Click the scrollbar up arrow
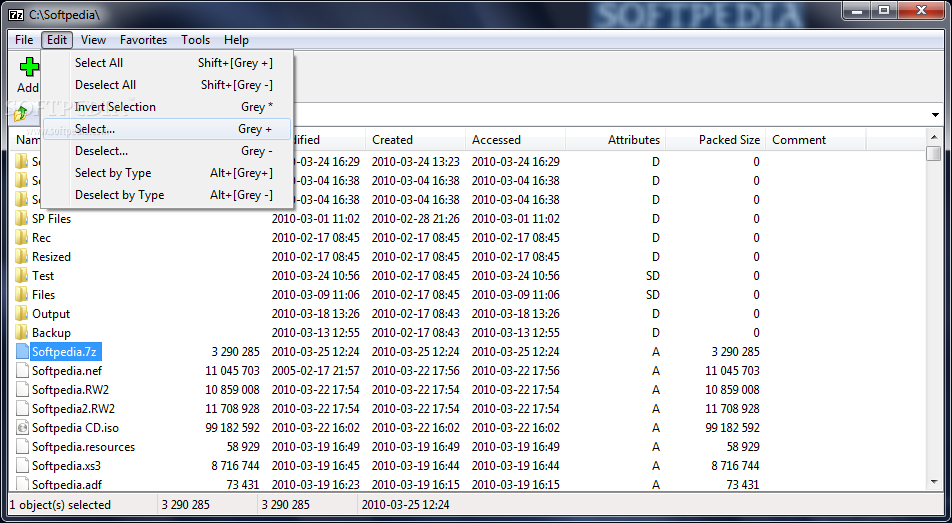 tap(934, 137)
